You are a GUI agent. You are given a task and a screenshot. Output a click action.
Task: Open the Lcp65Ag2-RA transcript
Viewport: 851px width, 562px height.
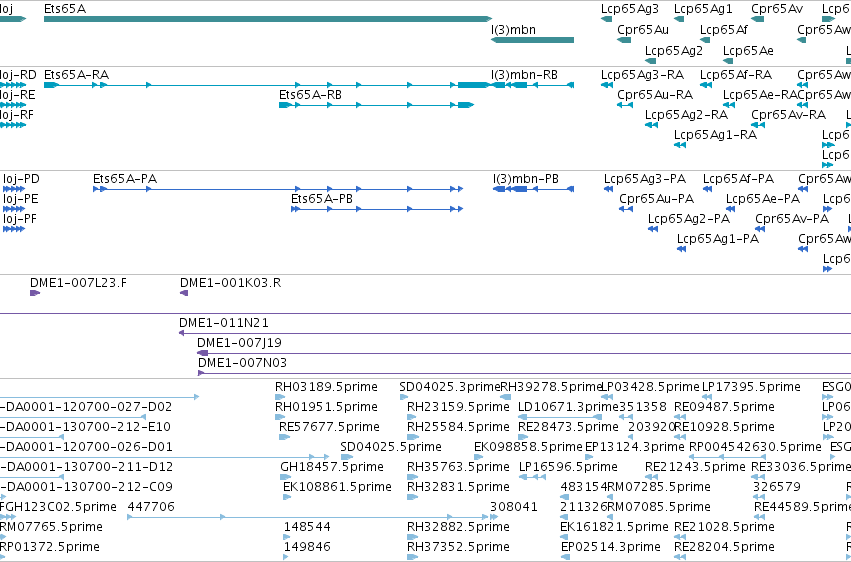(x=651, y=125)
